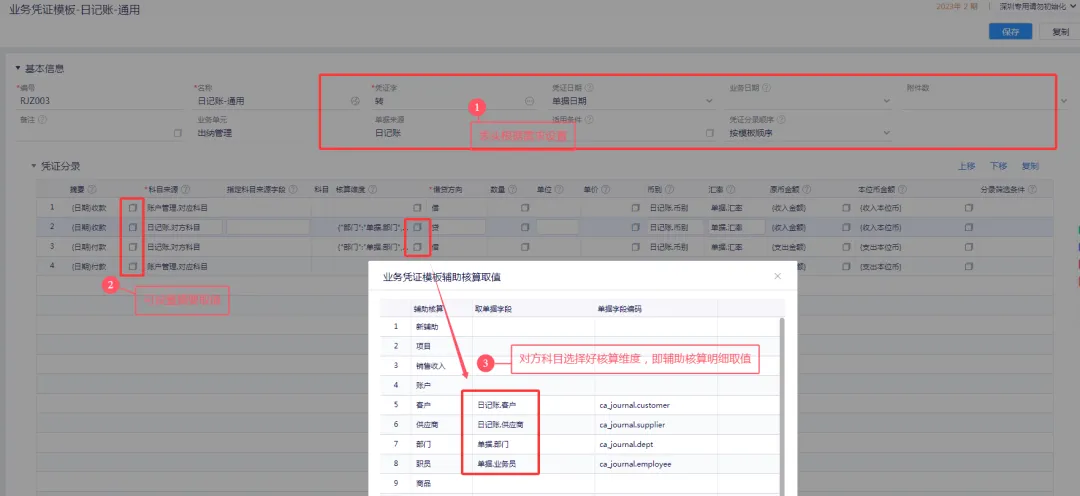The image size is (1080, 496).
Task: Open 核算维度 picker icon in row 1
Action: (x=417, y=207)
